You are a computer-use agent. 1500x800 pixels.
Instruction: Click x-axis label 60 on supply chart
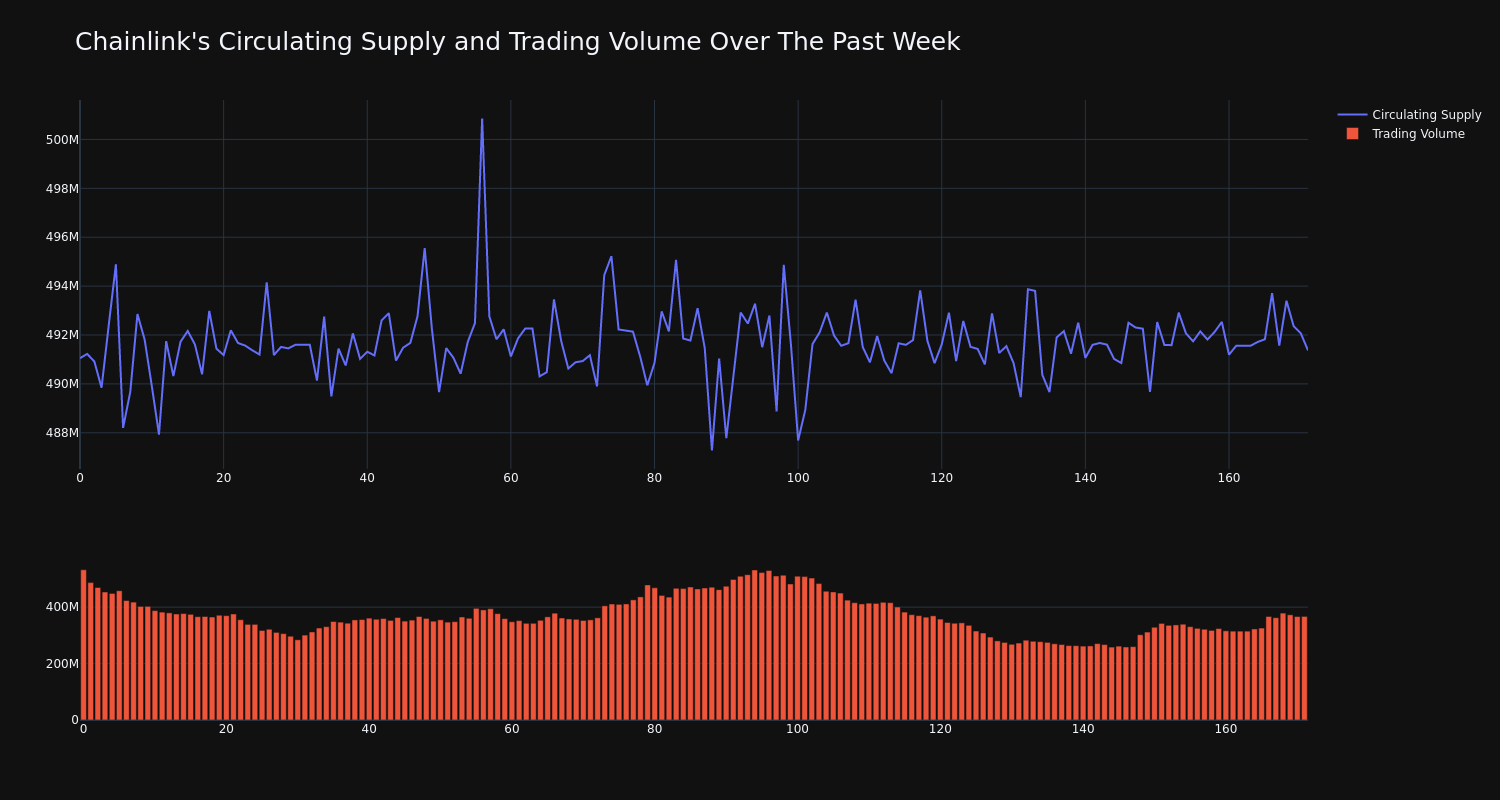click(x=511, y=478)
